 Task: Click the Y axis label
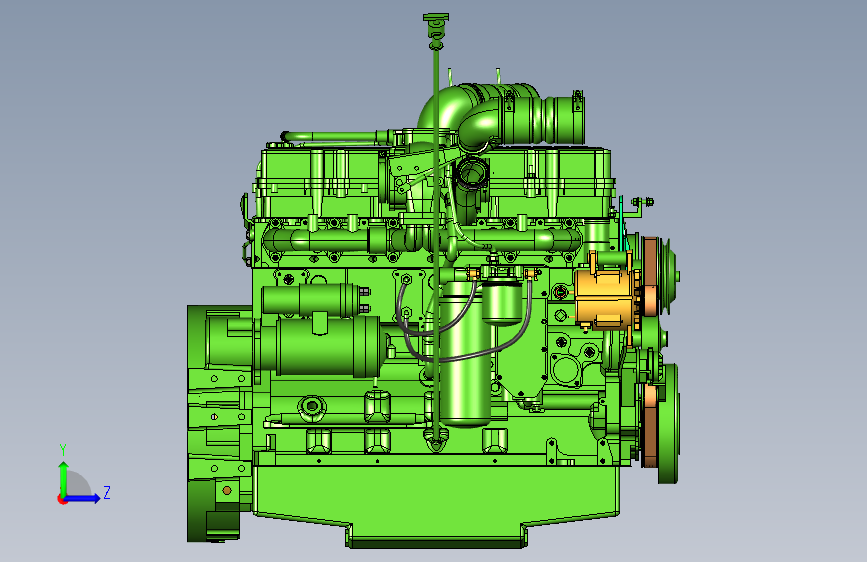click(63, 450)
